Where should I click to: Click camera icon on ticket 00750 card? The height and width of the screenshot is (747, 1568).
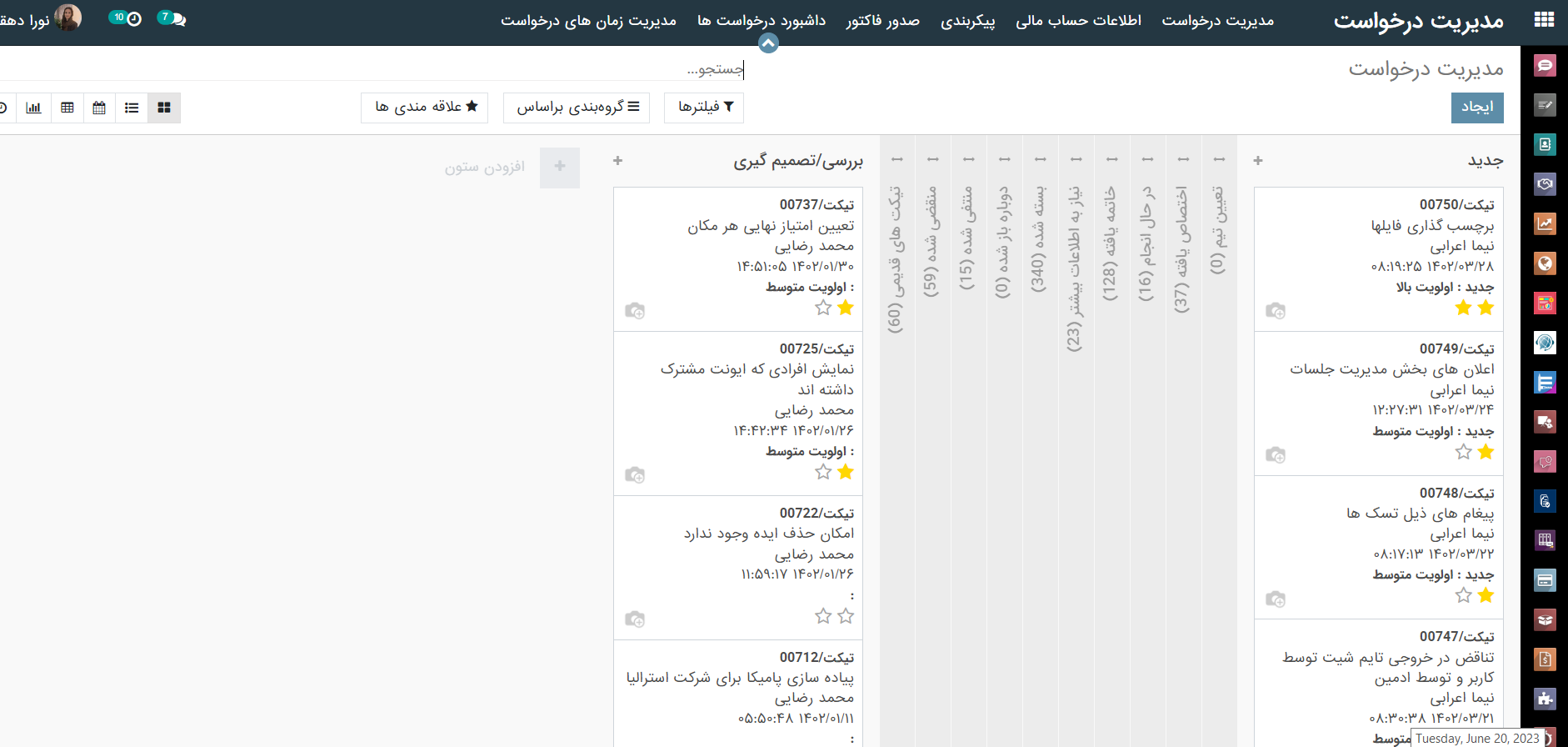click(x=1275, y=311)
